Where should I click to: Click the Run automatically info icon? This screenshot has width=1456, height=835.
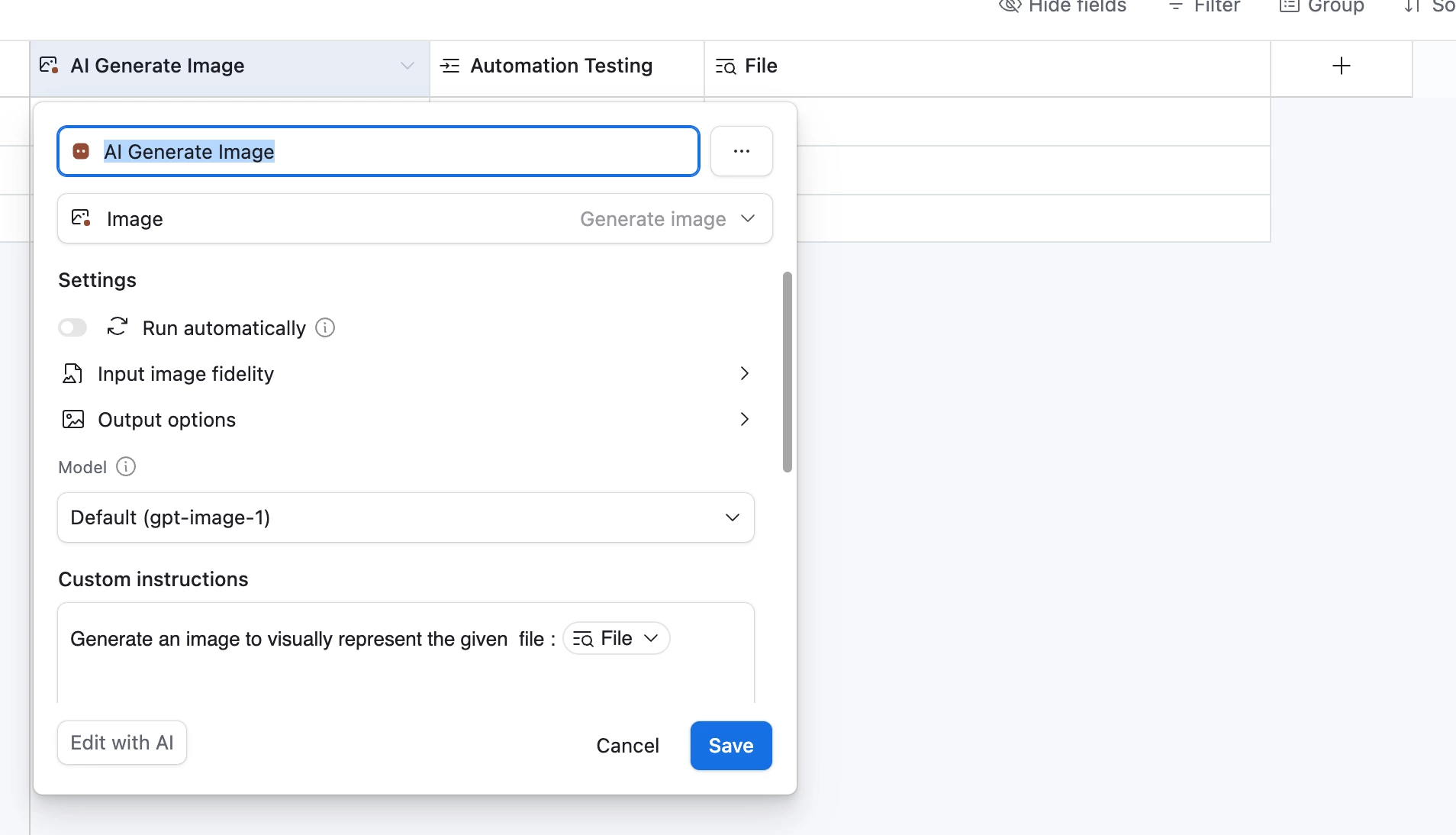tap(325, 328)
